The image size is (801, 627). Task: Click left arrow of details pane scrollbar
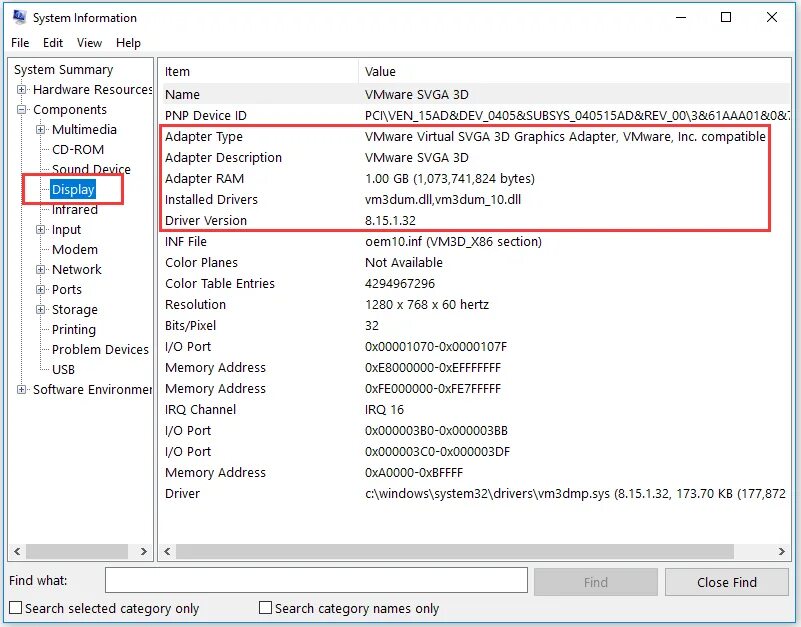pos(167,551)
